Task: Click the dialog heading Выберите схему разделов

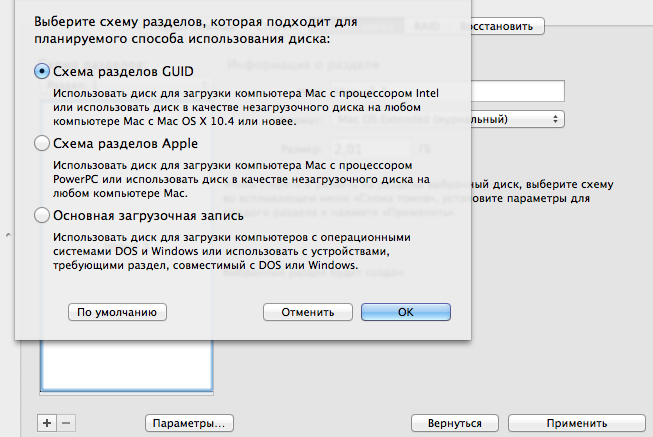Action: tap(196, 30)
